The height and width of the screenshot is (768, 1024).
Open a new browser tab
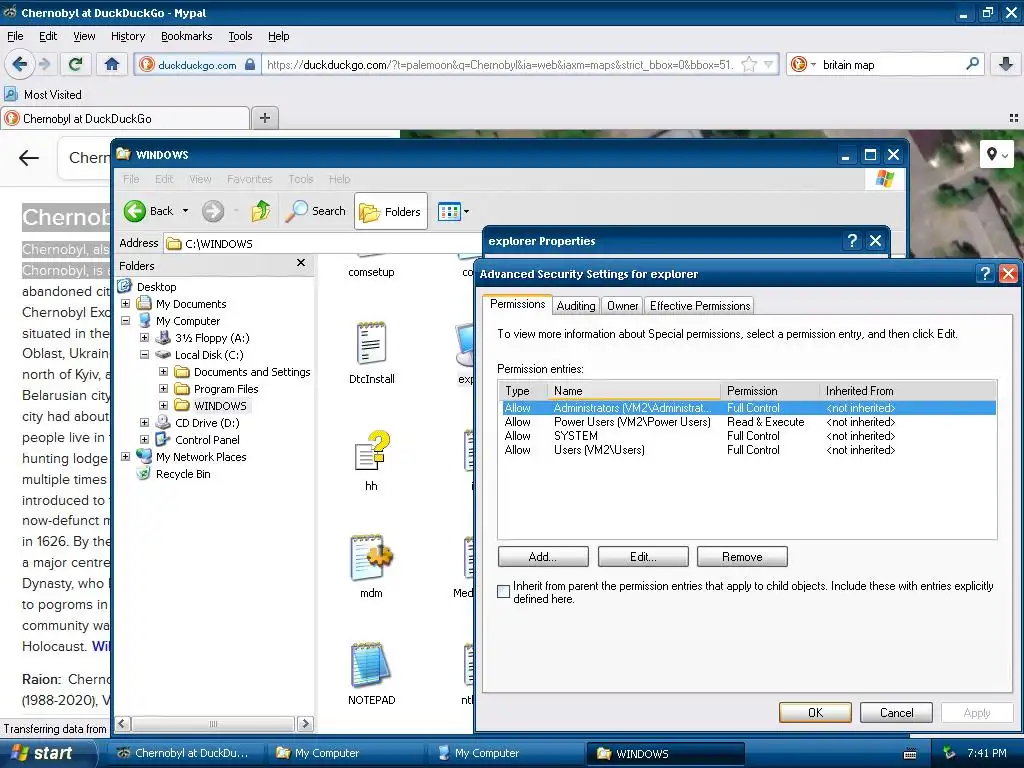pos(264,118)
